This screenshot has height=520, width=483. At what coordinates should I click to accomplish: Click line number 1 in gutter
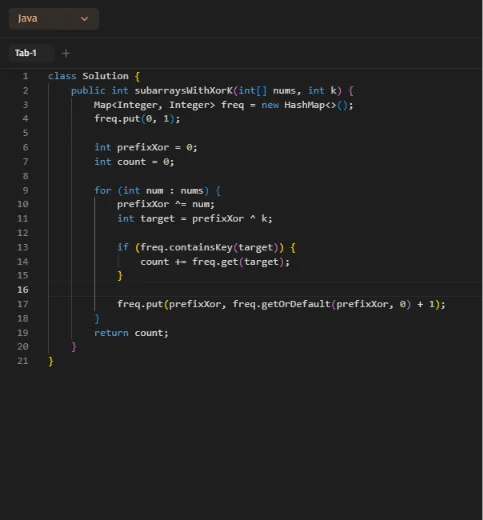pyautogui.click(x=25, y=76)
